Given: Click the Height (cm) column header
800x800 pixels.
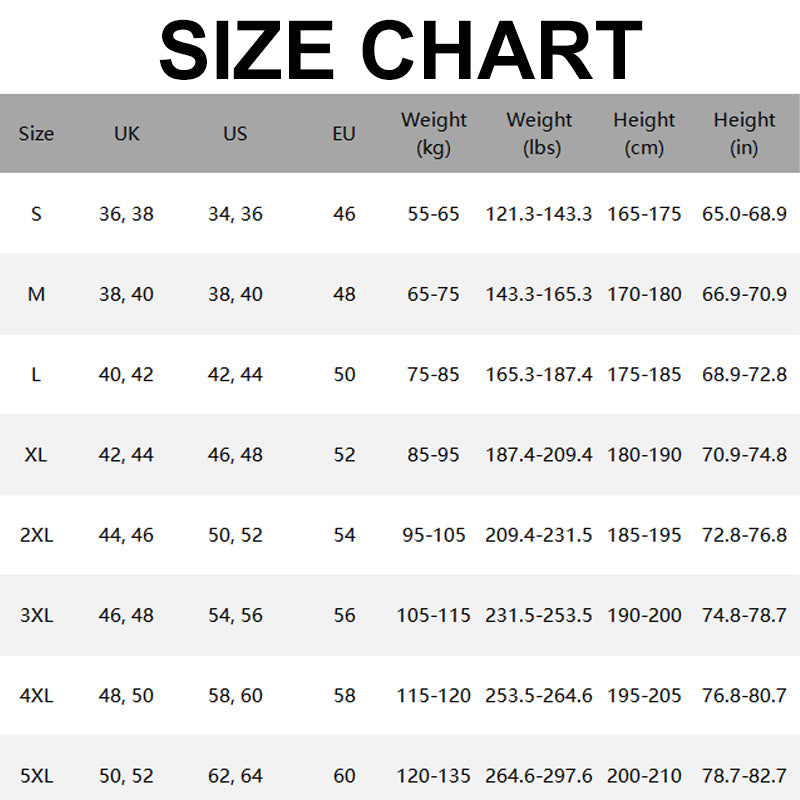Looking at the screenshot, I should pos(644,133).
